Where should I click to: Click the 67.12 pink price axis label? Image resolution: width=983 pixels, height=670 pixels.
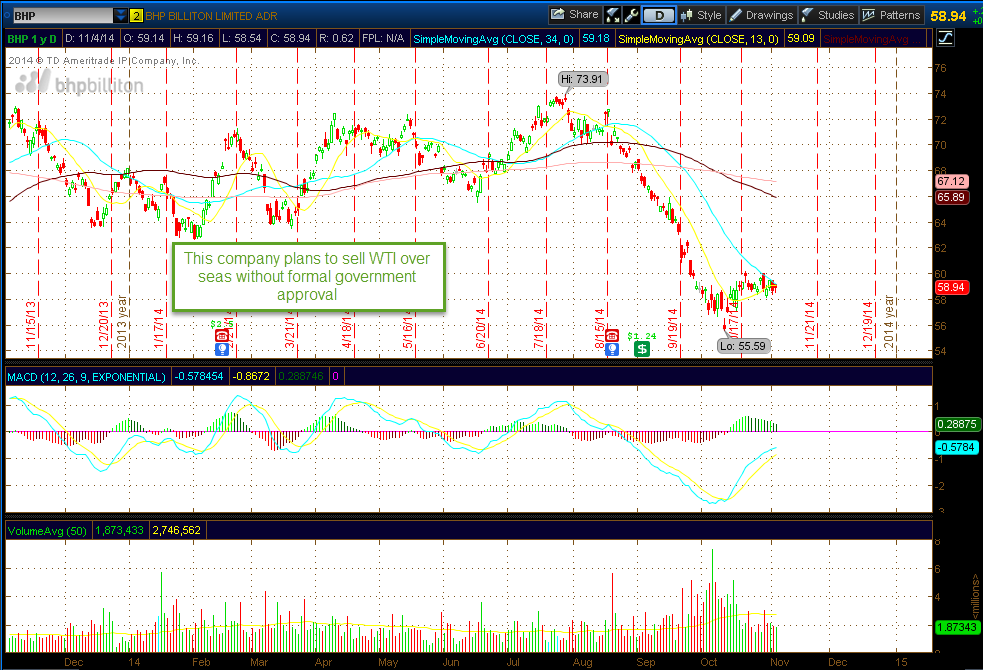(951, 182)
